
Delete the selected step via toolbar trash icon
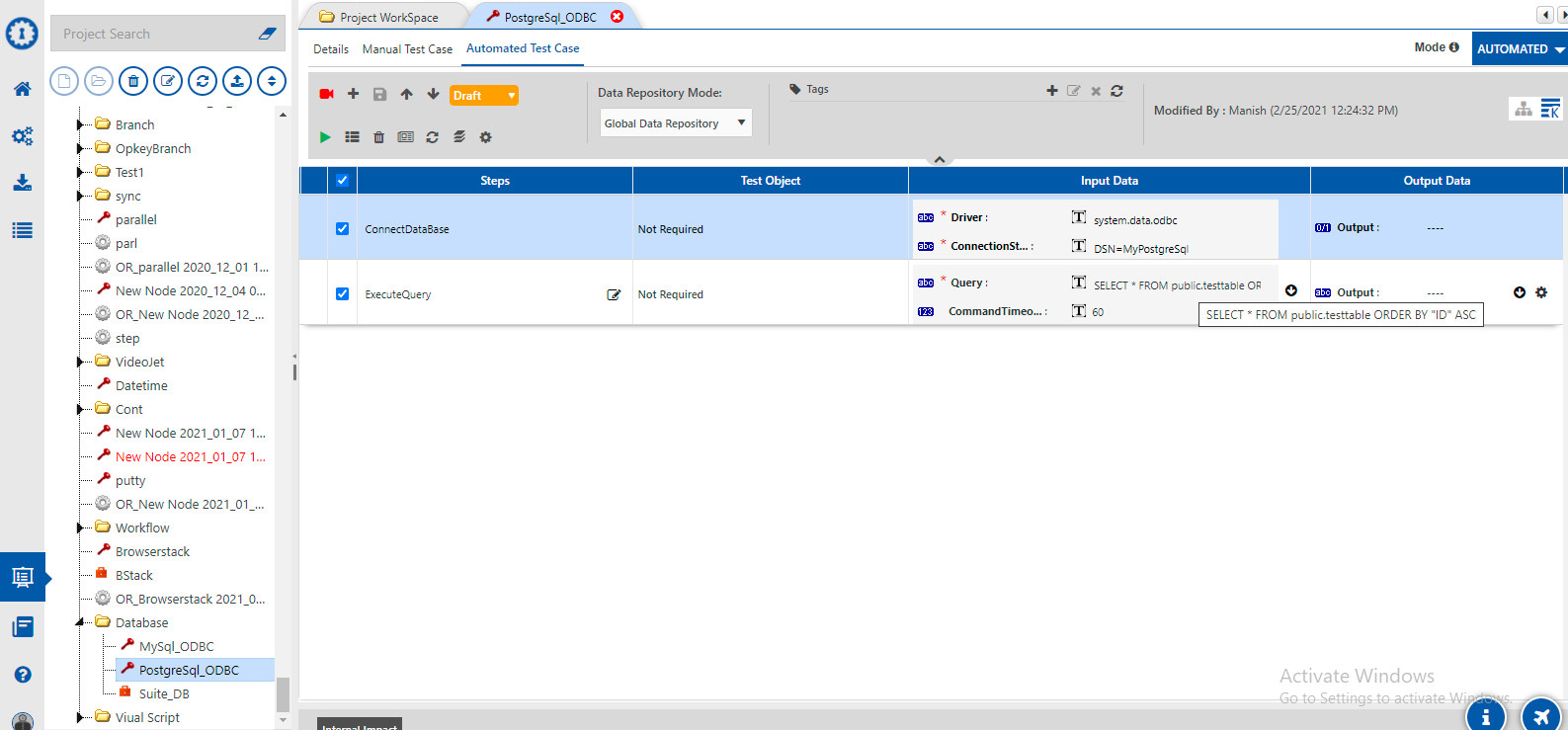[x=378, y=137]
